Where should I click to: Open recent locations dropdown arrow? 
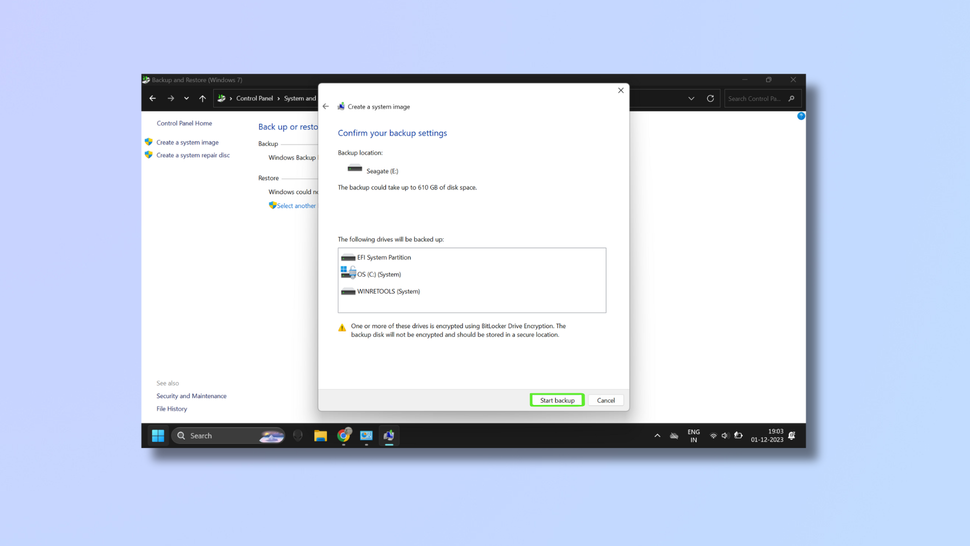[186, 98]
